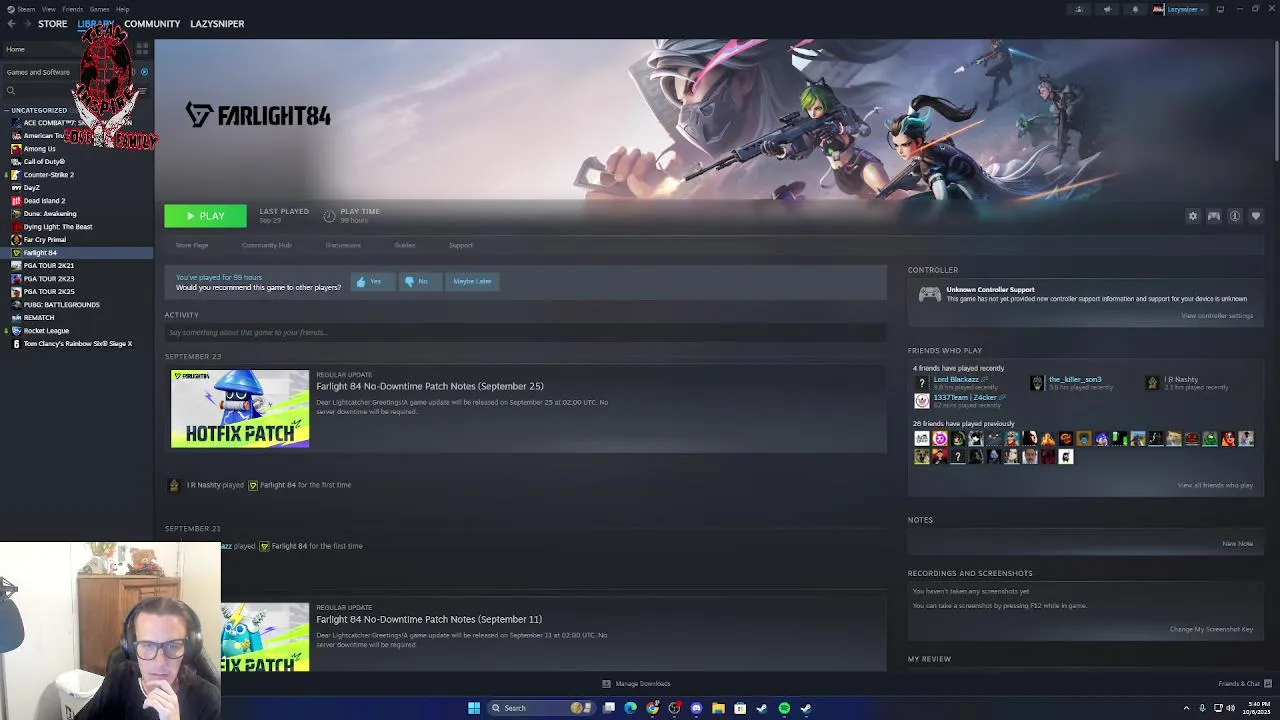
Task: Open Support link
Action: click(x=461, y=245)
